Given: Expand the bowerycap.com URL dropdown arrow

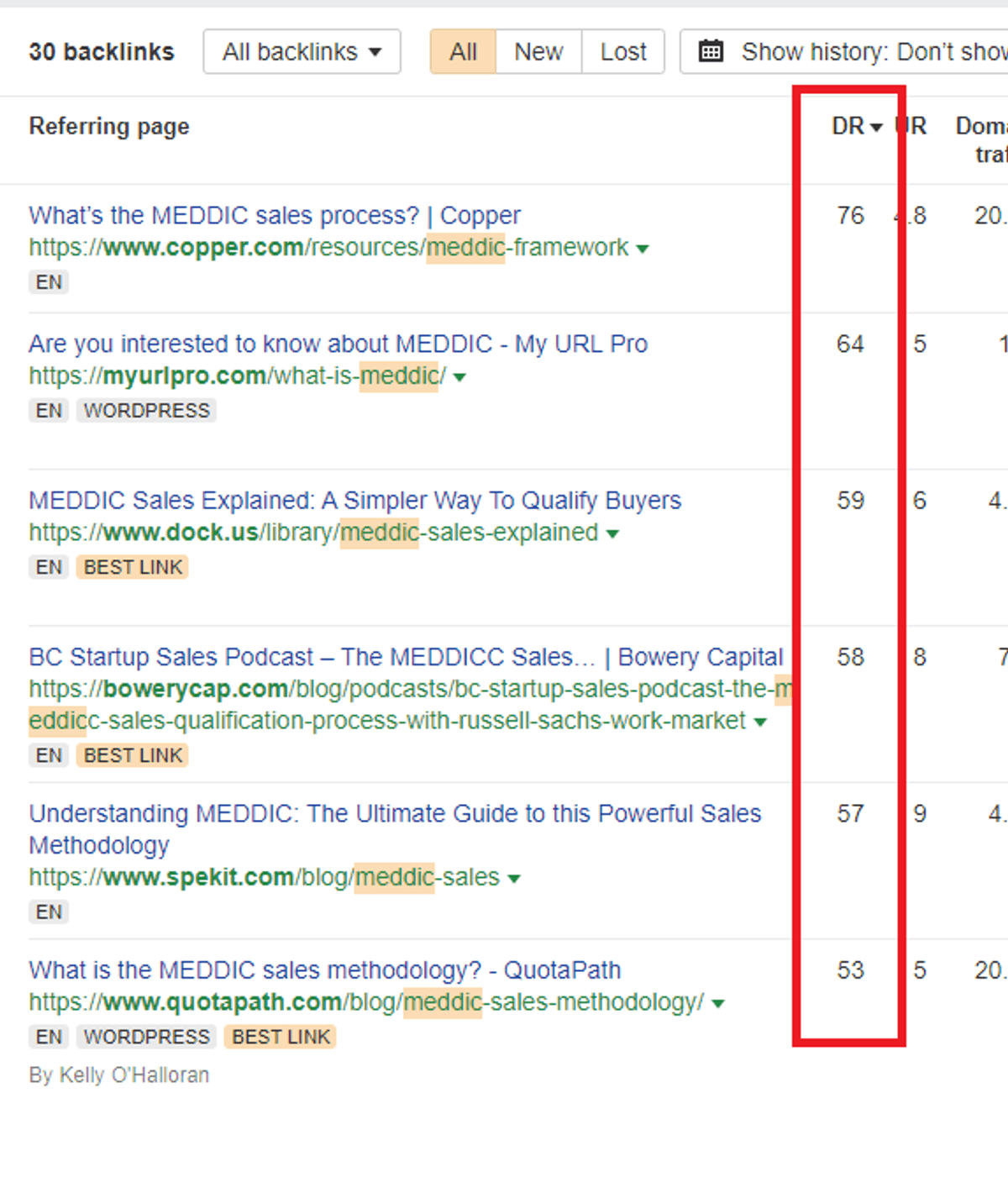Looking at the screenshot, I should tap(760, 722).
